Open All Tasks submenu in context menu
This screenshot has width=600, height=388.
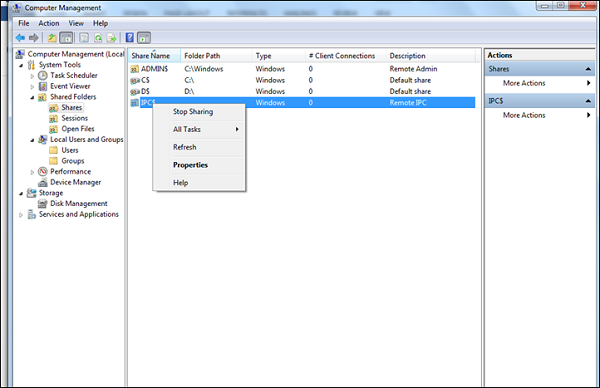pyautogui.click(x=199, y=129)
